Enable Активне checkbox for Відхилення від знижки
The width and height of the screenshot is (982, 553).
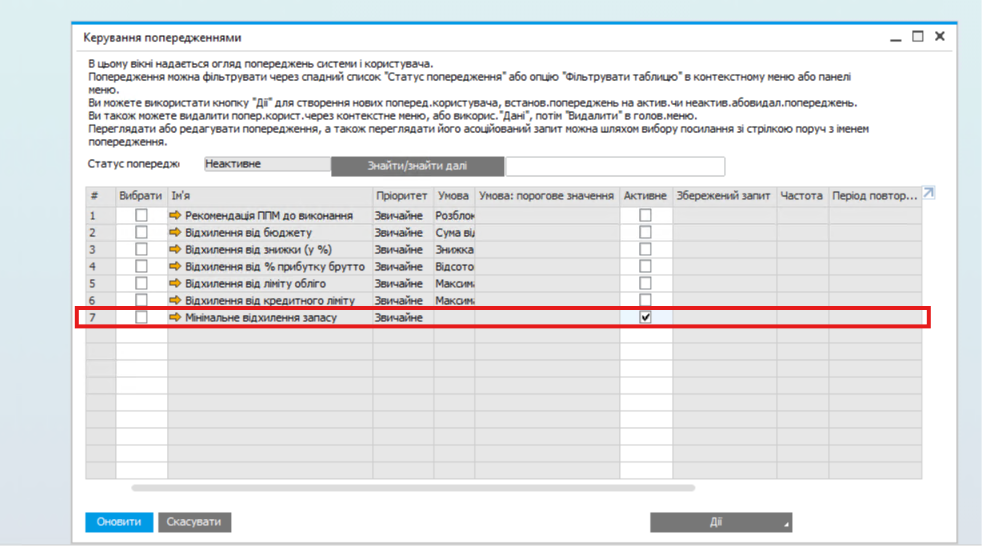tap(645, 249)
